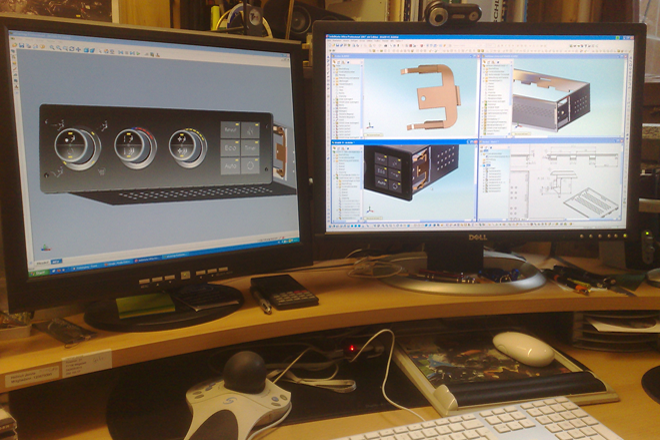The height and width of the screenshot is (440, 660).
Task: Select middle rotary knob with red-blue arc
Action: point(135,147)
